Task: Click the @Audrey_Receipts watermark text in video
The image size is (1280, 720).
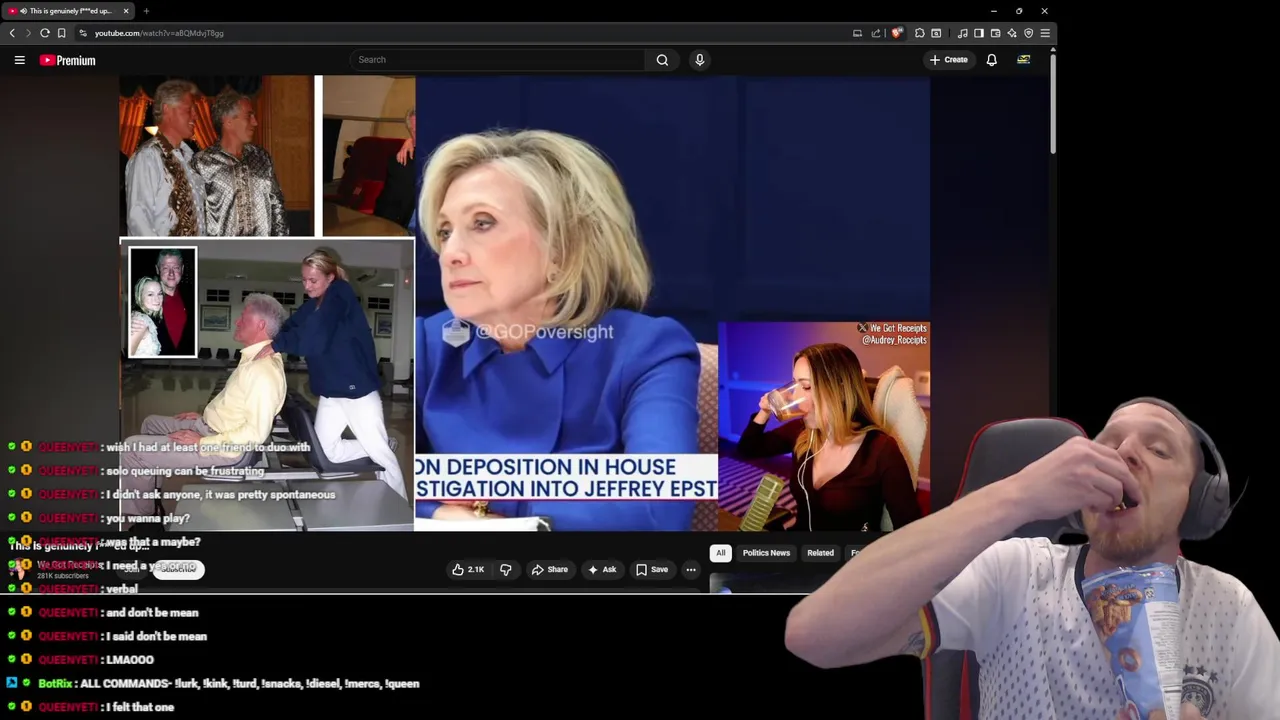Action: point(894,340)
